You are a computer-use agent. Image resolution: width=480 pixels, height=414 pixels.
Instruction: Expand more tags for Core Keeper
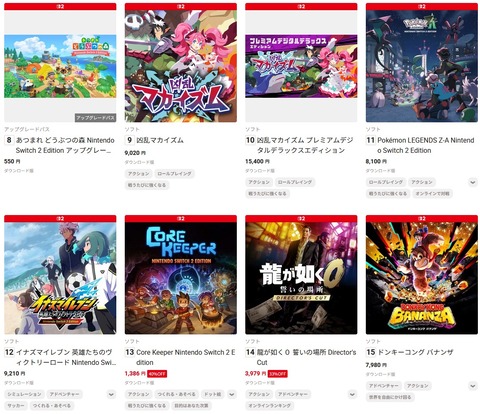pyautogui.click(x=232, y=394)
